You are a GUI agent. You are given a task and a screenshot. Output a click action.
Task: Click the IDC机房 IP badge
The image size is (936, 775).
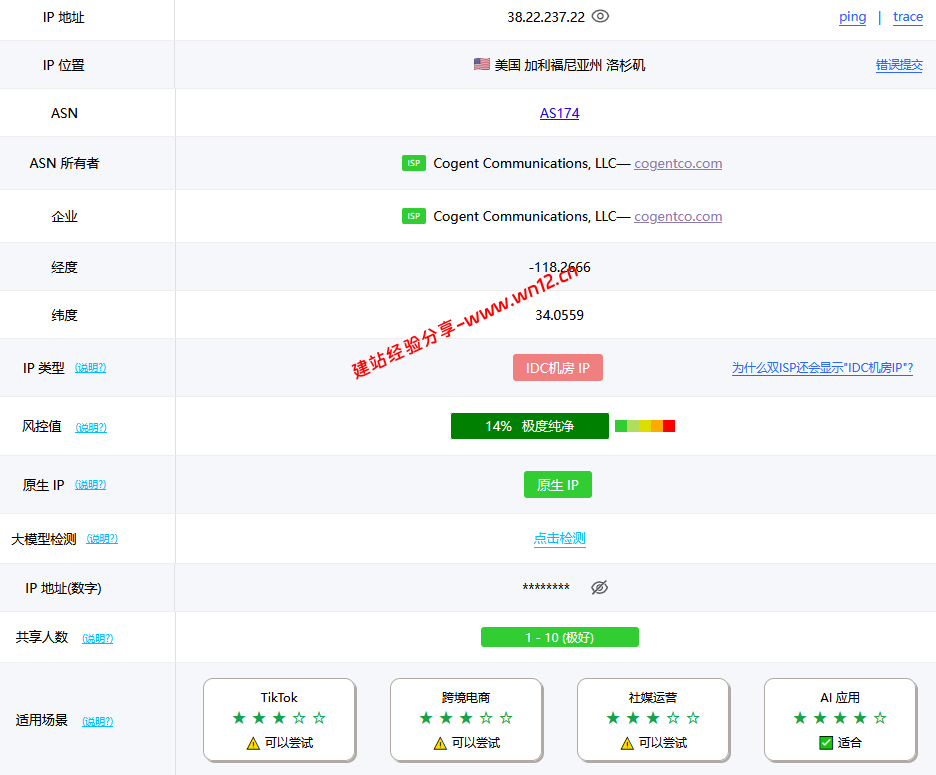pos(558,368)
